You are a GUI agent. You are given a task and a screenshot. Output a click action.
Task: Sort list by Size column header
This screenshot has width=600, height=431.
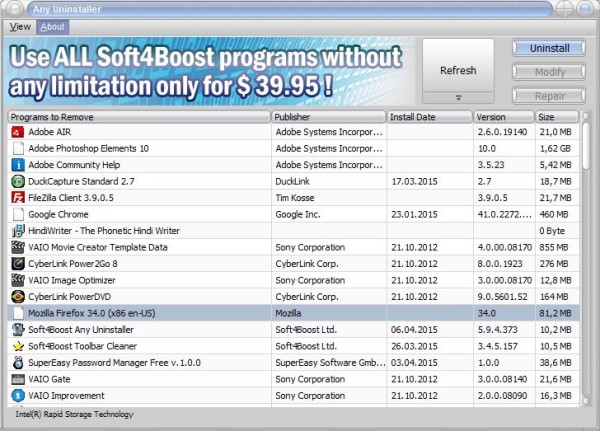pyautogui.click(x=557, y=117)
